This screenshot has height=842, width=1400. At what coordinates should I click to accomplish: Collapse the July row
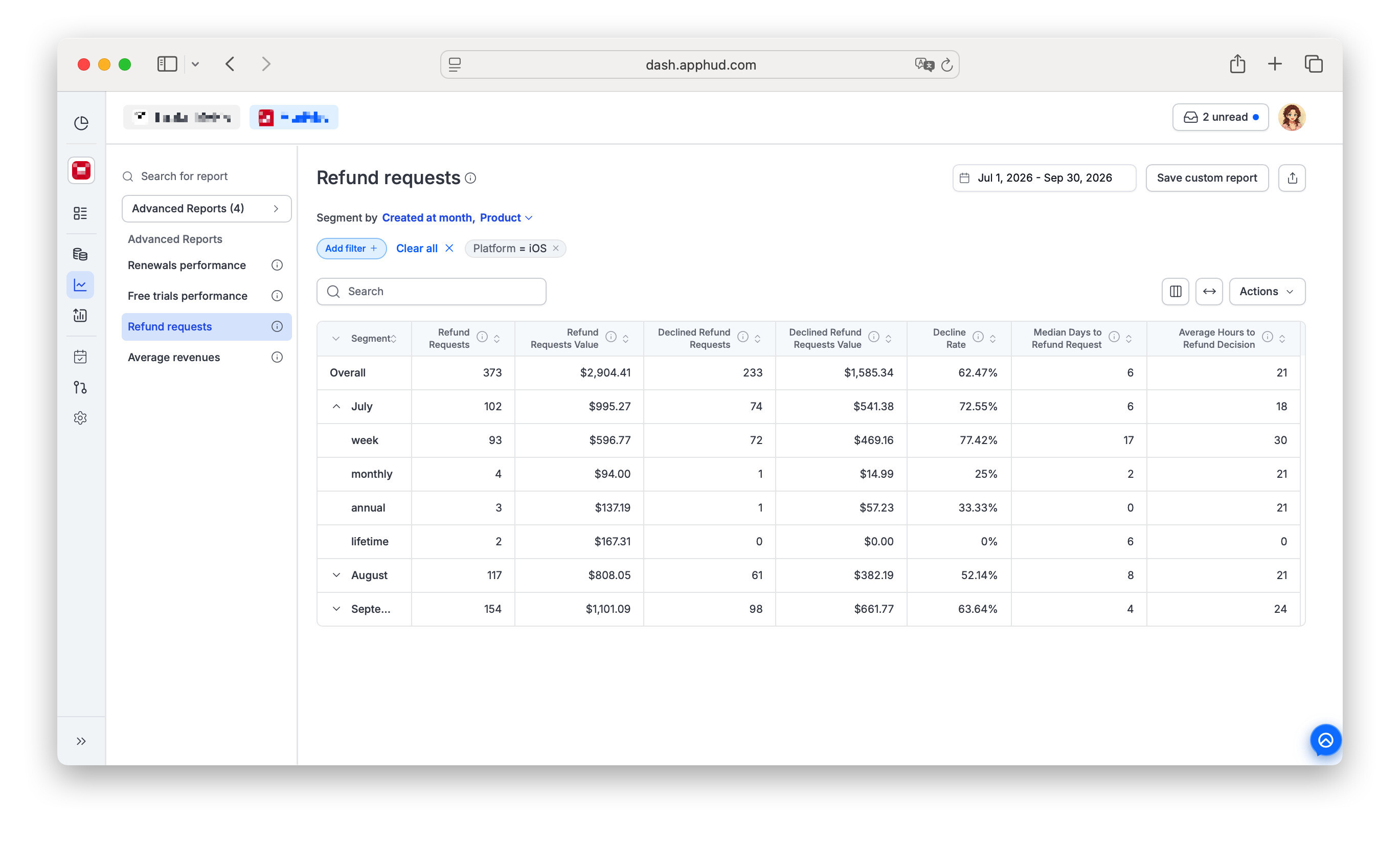(x=336, y=407)
